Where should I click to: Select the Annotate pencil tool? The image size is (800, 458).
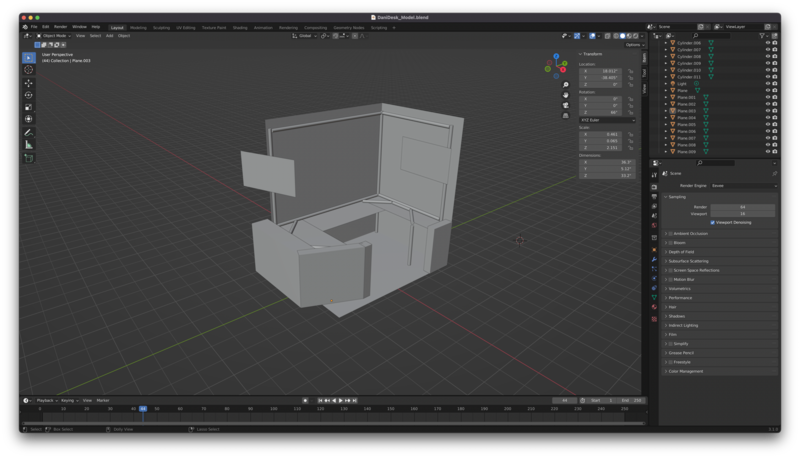[x=28, y=132]
